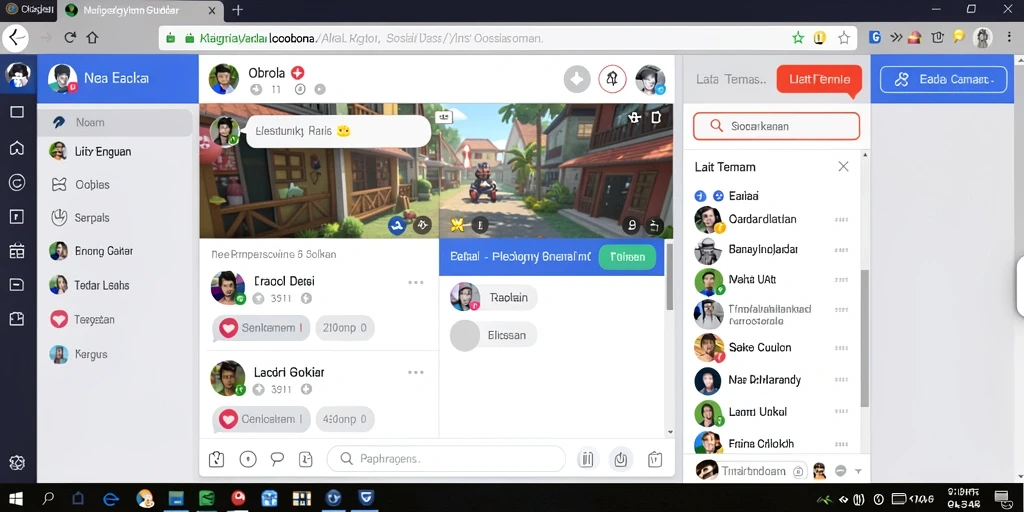Expand the dropdown arrow next to Trnartndoam

[858, 471]
